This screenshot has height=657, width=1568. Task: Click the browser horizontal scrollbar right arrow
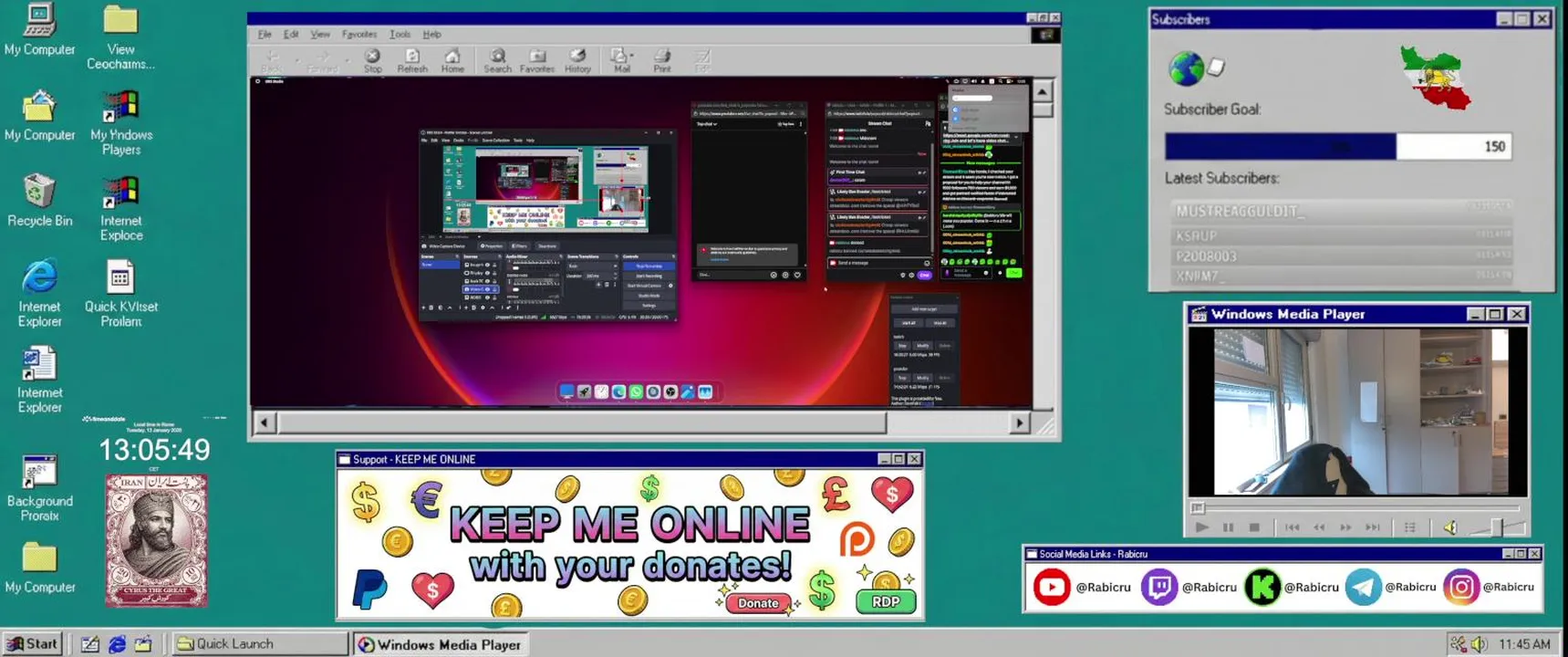point(1020,422)
